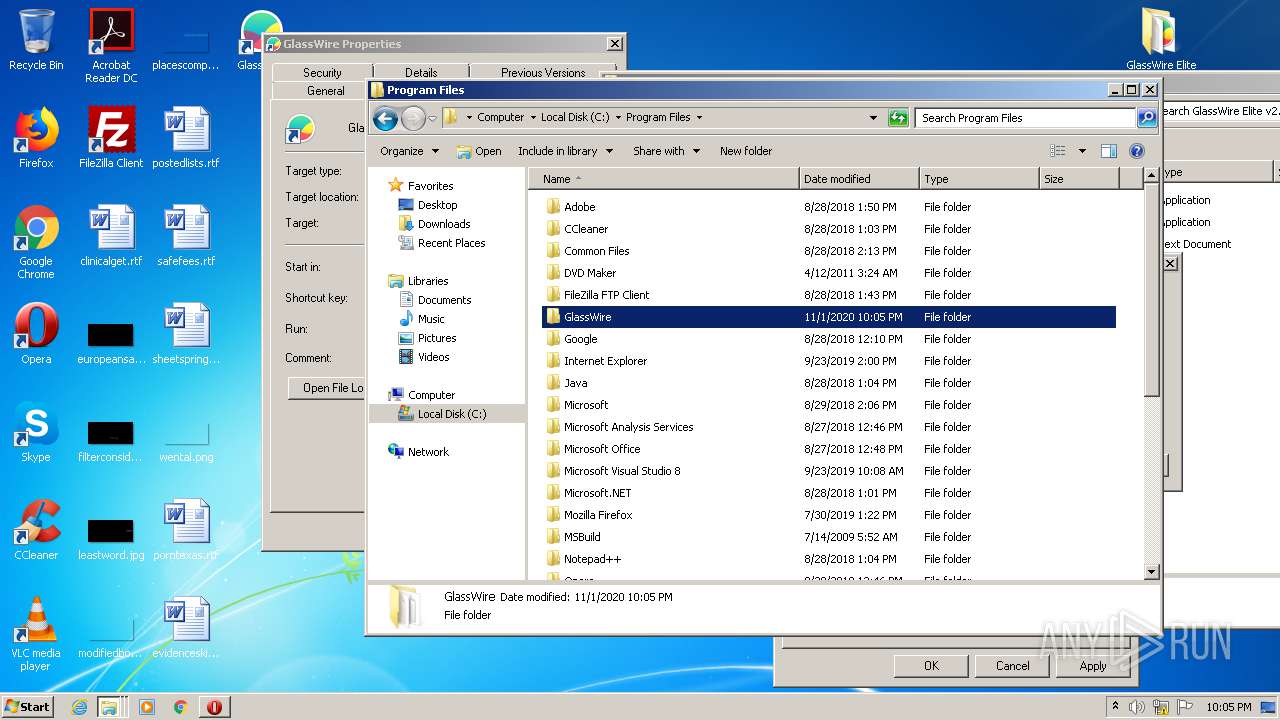1280x720 pixels.
Task: Select the Adobe folder row
Action: point(828,207)
